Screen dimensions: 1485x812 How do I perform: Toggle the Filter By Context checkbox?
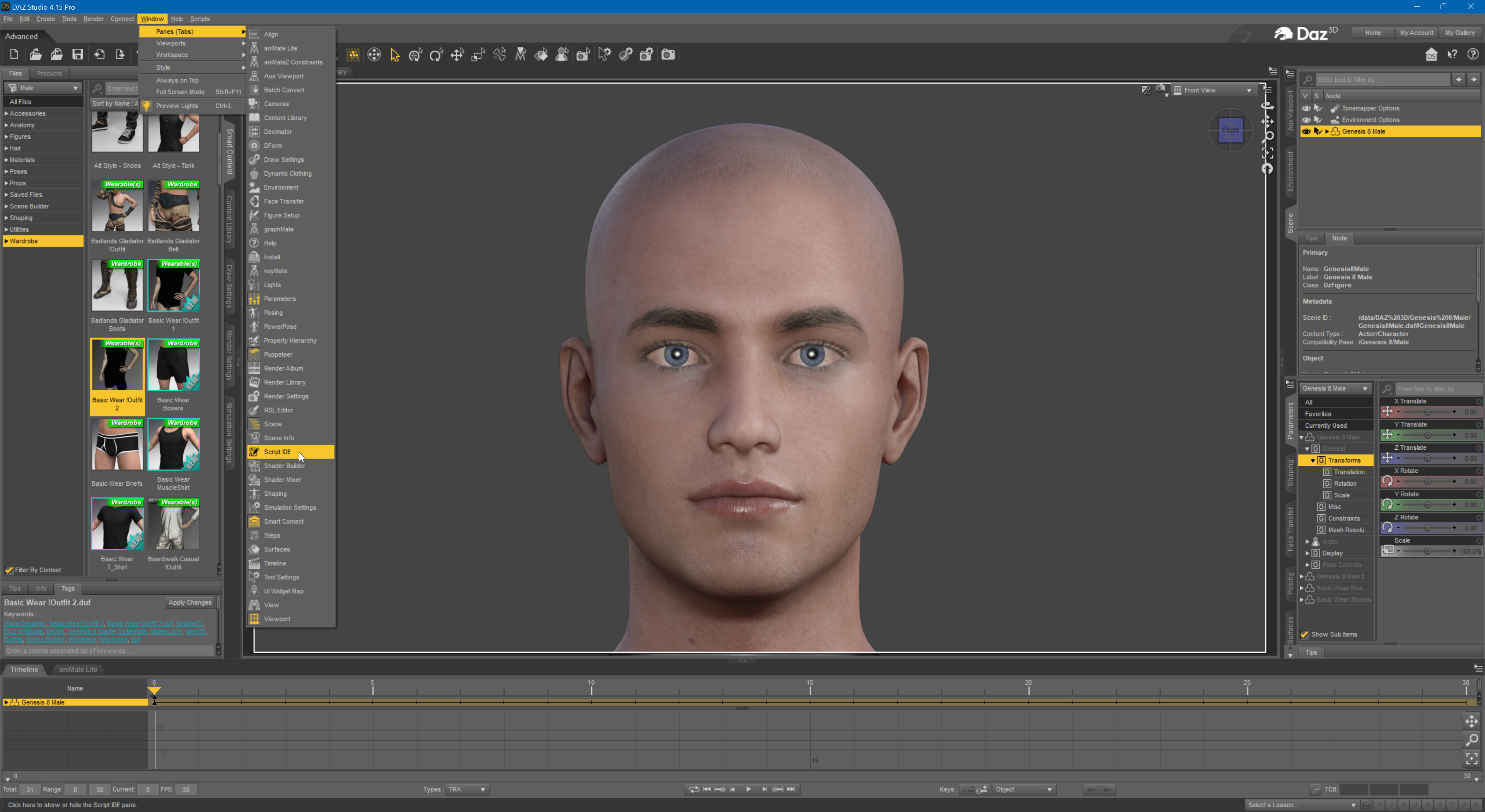click(9, 570)
